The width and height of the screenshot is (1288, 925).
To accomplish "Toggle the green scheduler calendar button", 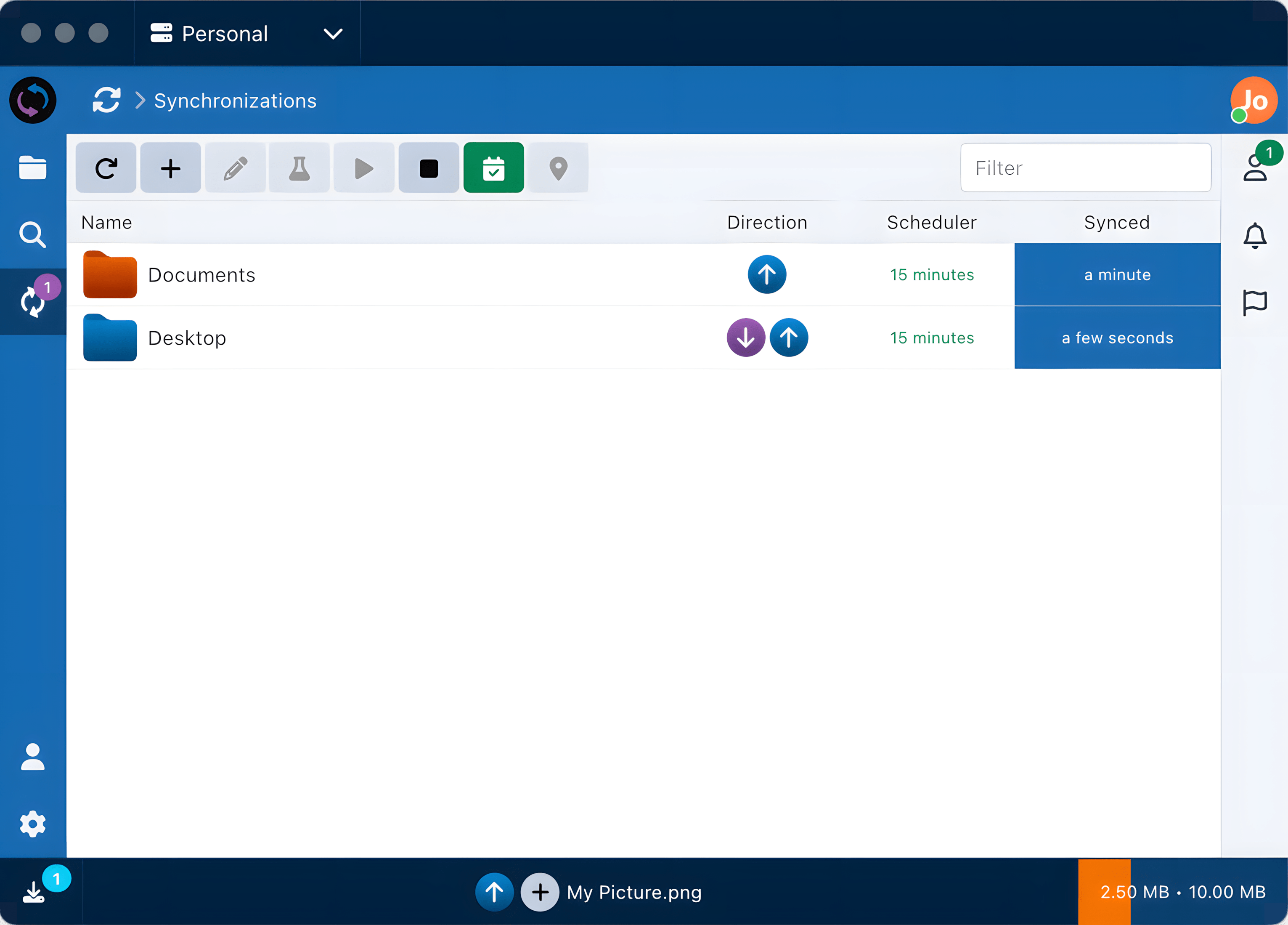I will 493,168.
